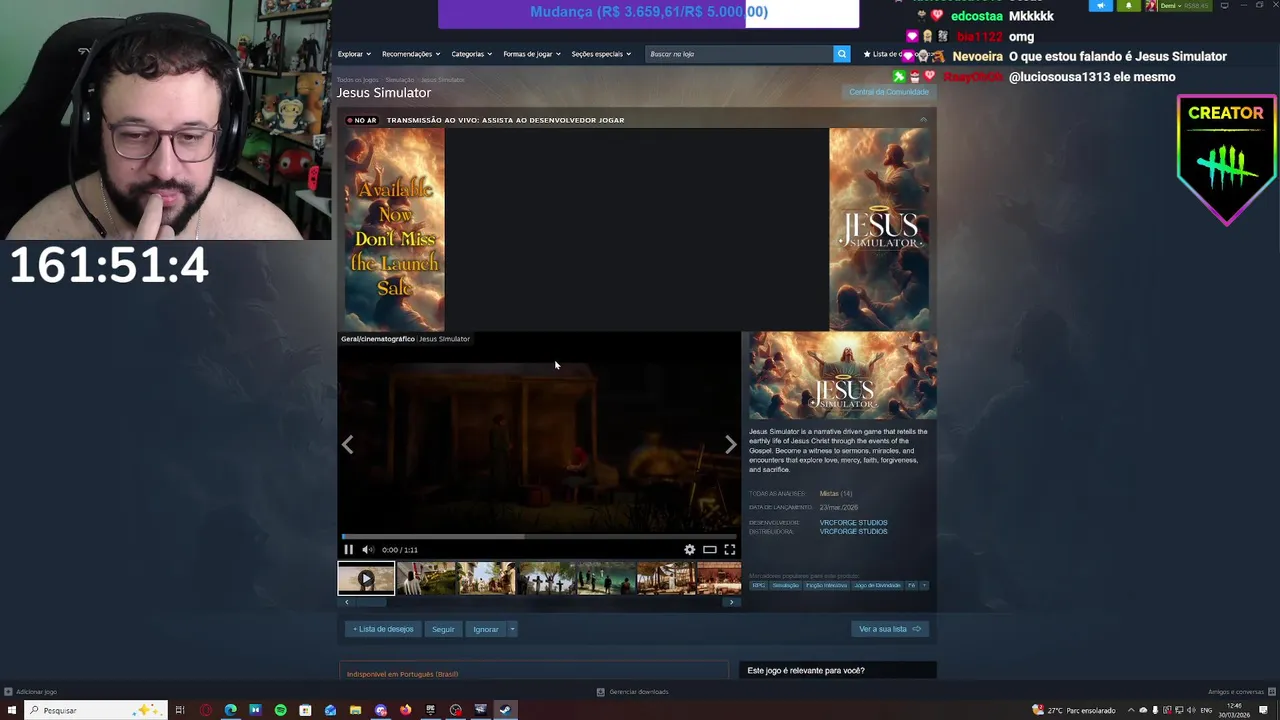1280x720 pixels.
Task: Click the store search magnifier button
Action: pyautogui.click(x=841, y=54)
